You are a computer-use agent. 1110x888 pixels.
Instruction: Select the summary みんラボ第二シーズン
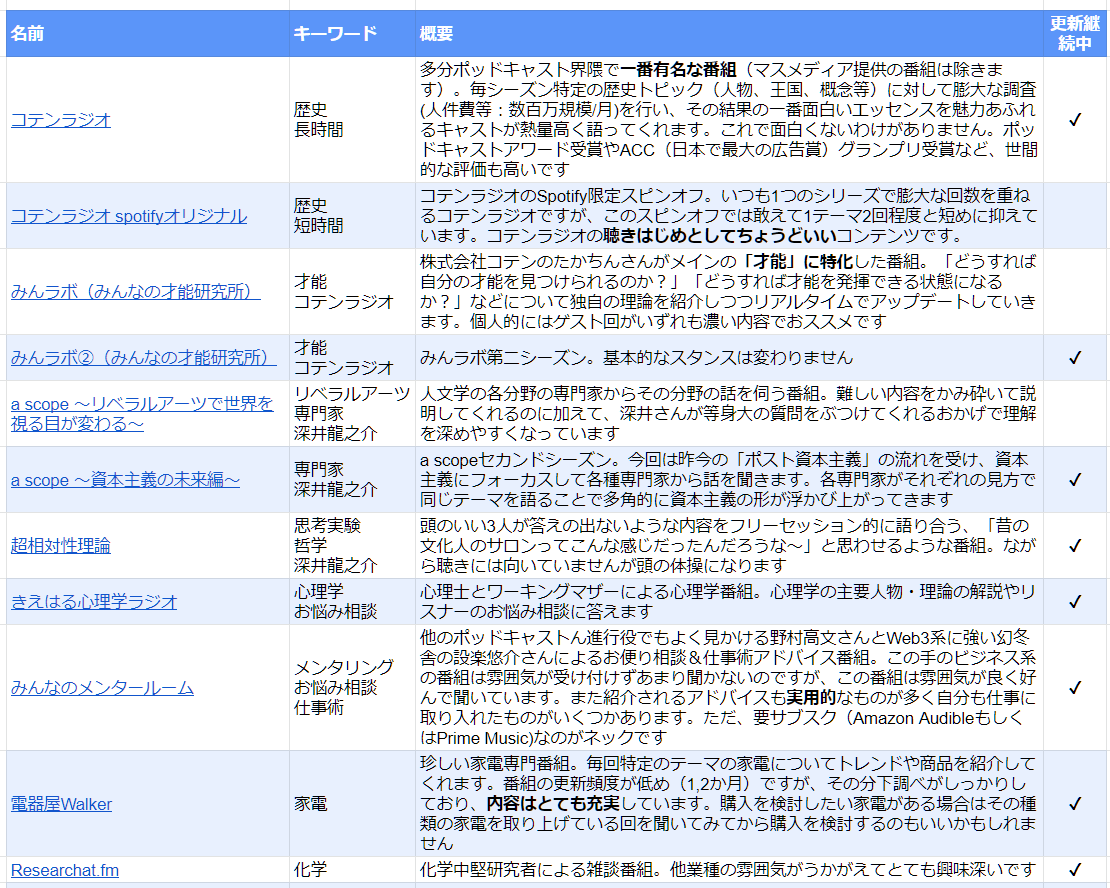(x=728, y=358)
